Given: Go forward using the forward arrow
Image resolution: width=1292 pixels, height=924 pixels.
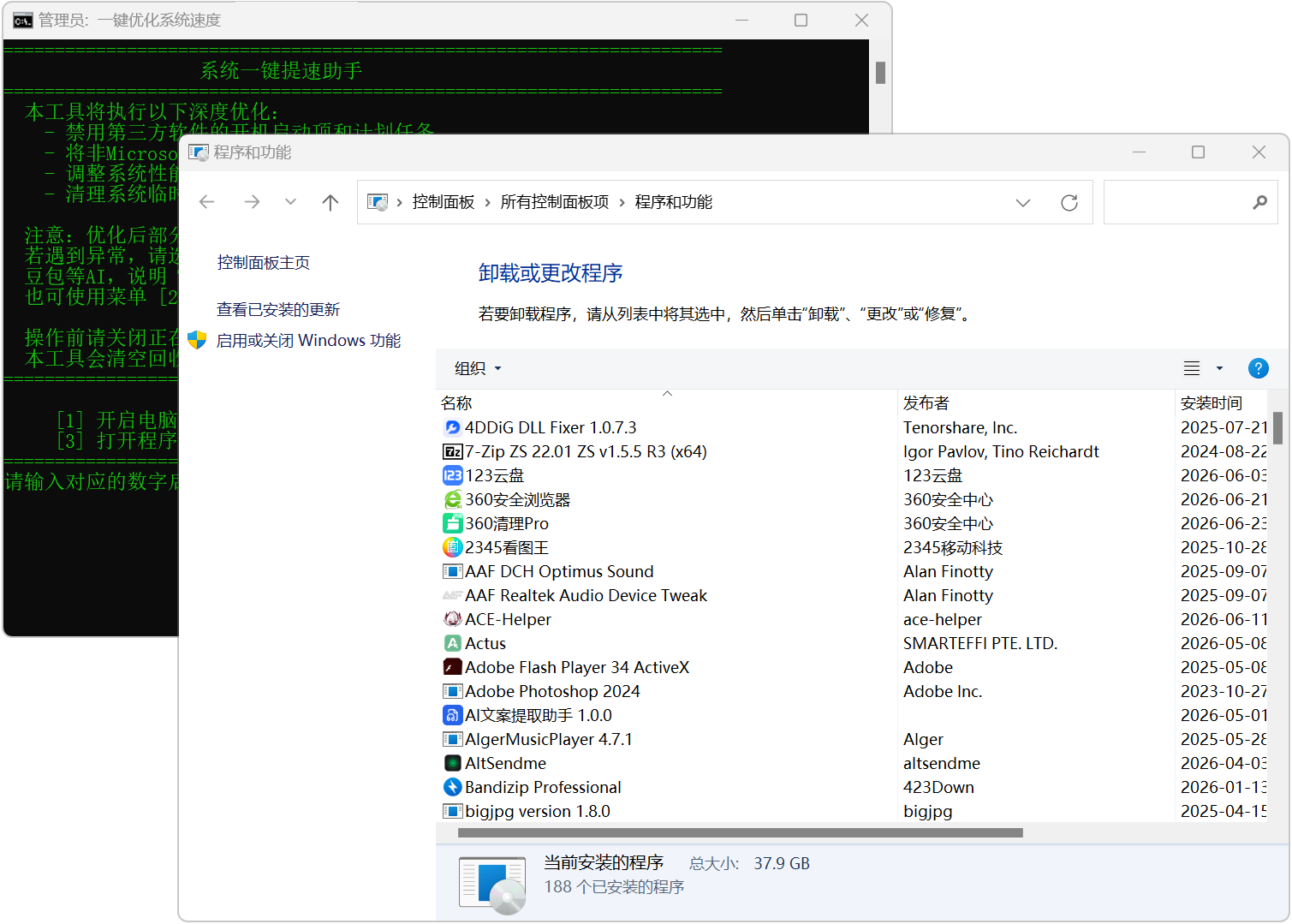Looking at the screenshot, I should [252, 202].
